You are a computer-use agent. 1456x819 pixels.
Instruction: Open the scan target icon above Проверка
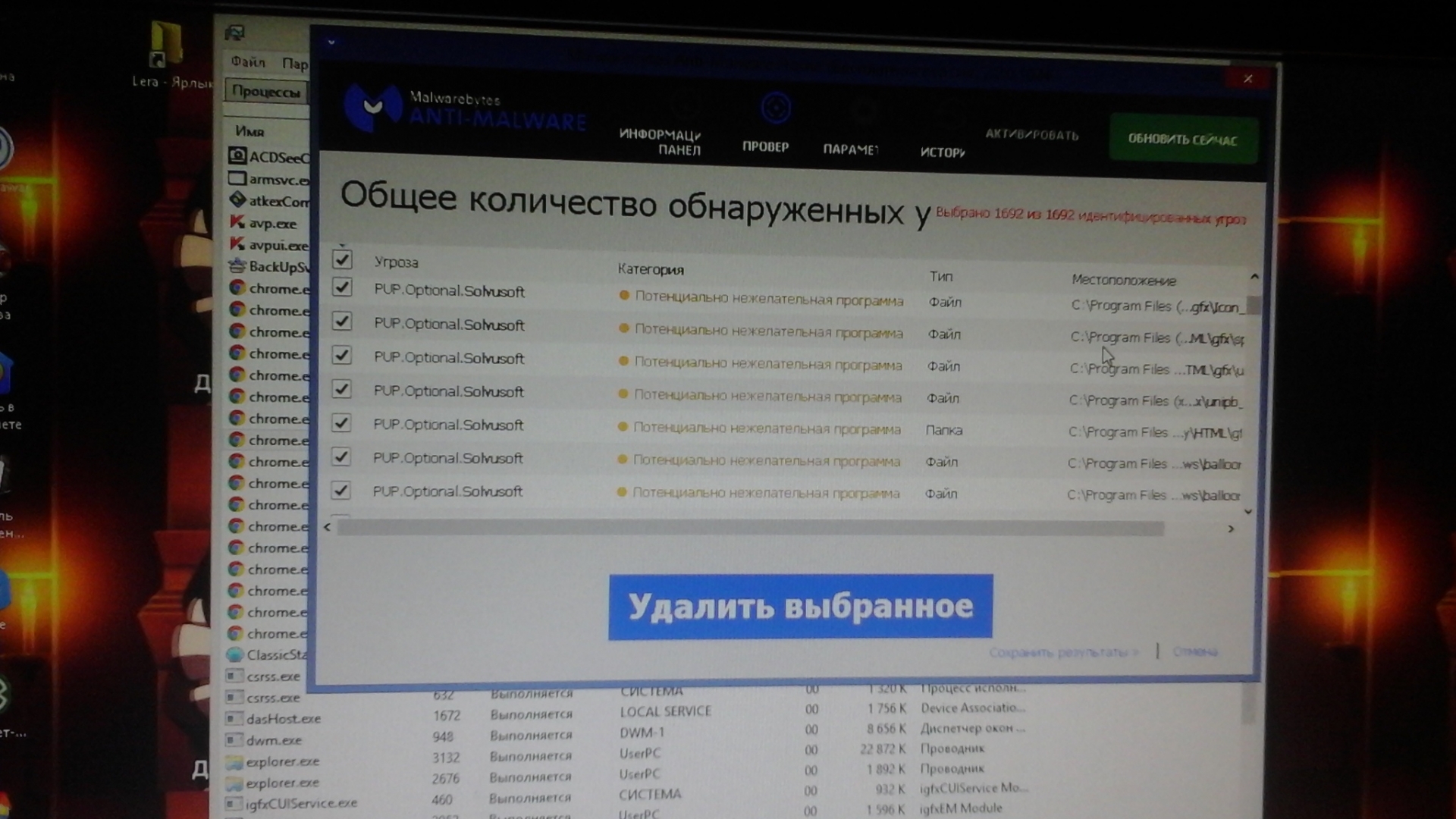(775, 108)
